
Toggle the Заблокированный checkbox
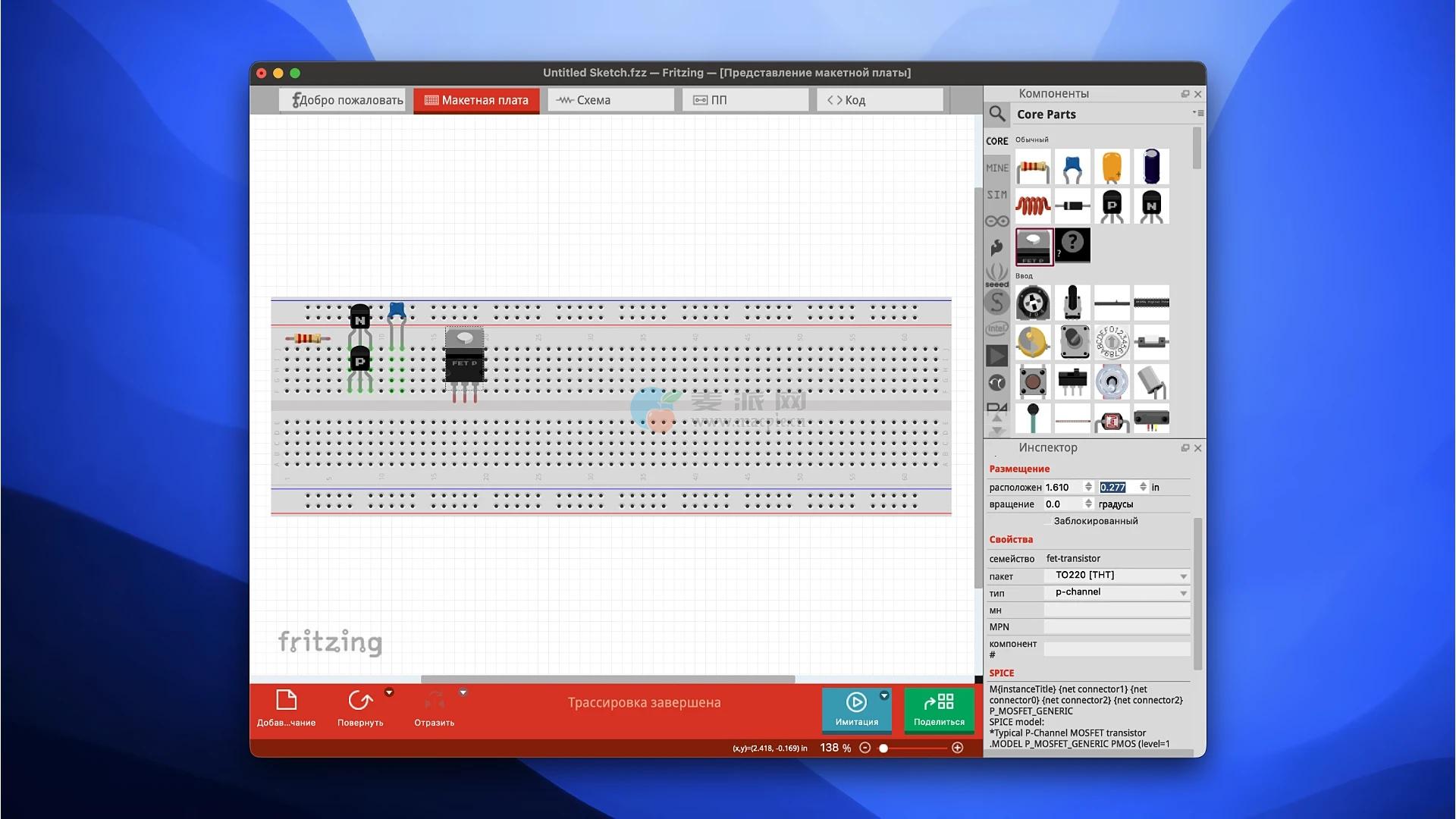click(1047, 521)
